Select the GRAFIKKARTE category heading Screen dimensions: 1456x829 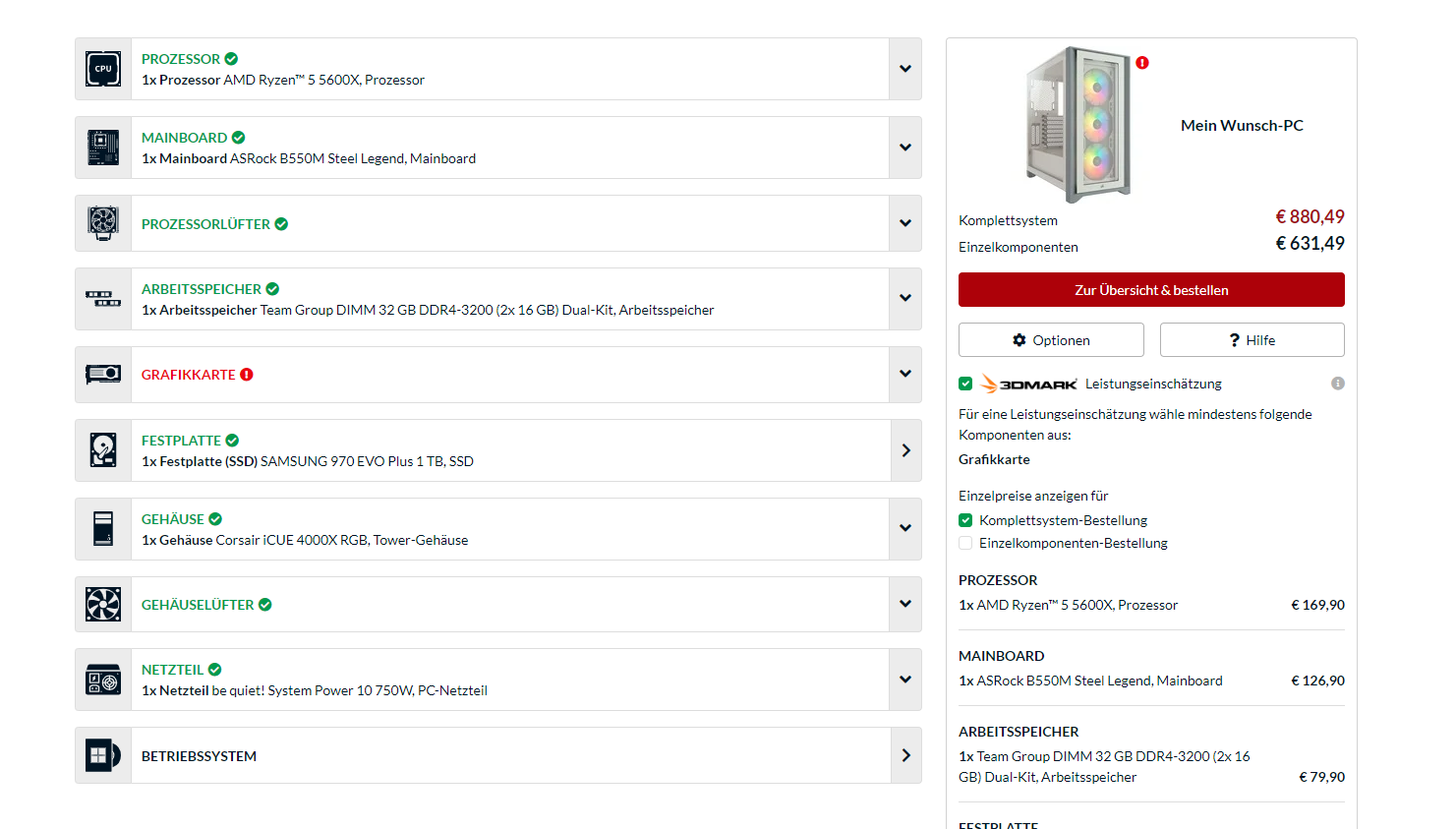pyautogui.click(x=189, y=375)
